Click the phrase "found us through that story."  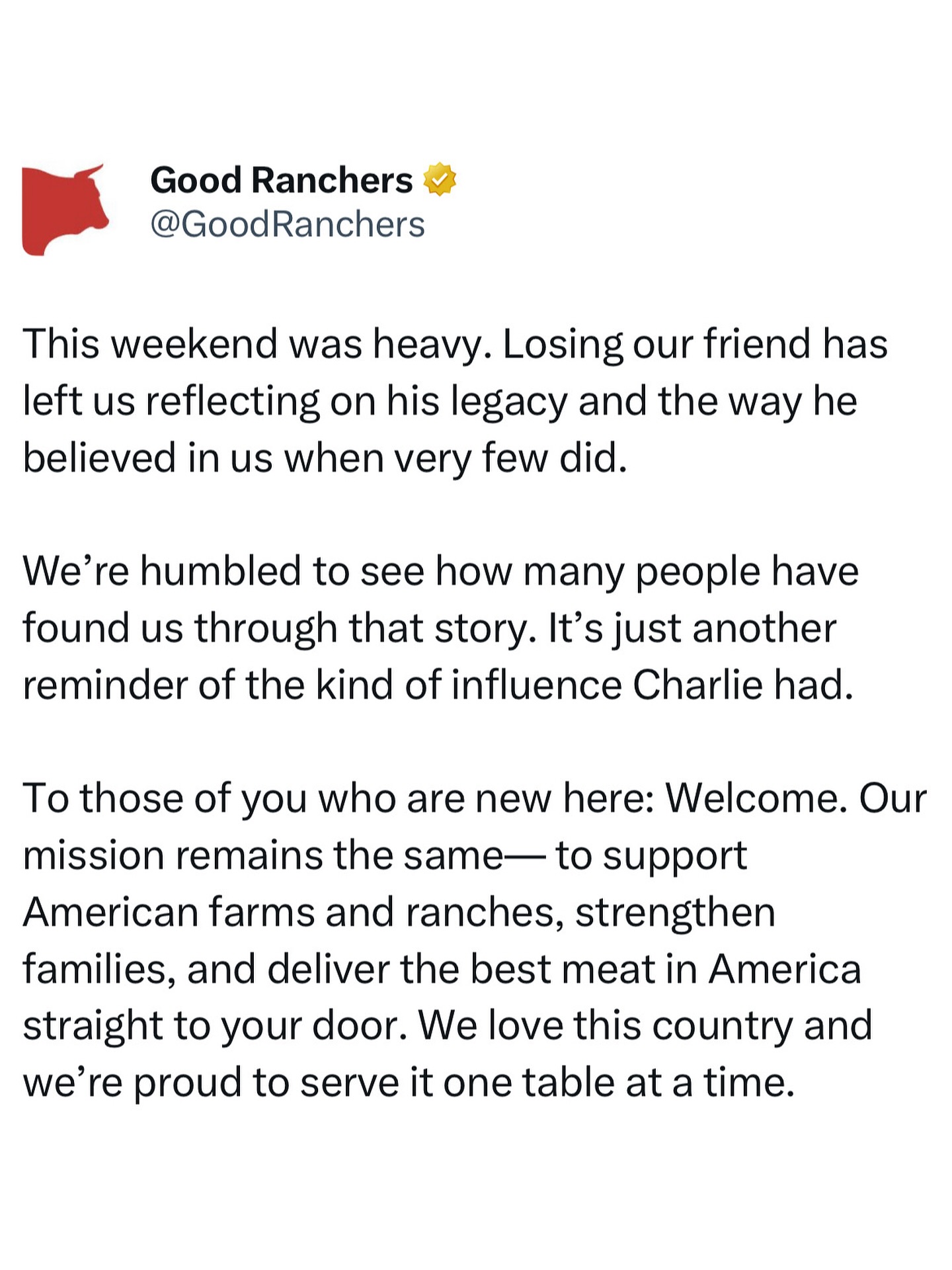click(279, 628)
